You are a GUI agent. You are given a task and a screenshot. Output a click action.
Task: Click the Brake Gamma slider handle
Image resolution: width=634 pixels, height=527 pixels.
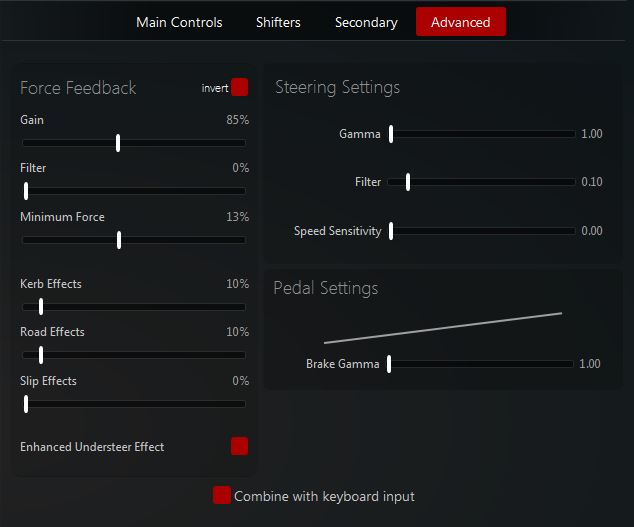(x=389, y=364)
